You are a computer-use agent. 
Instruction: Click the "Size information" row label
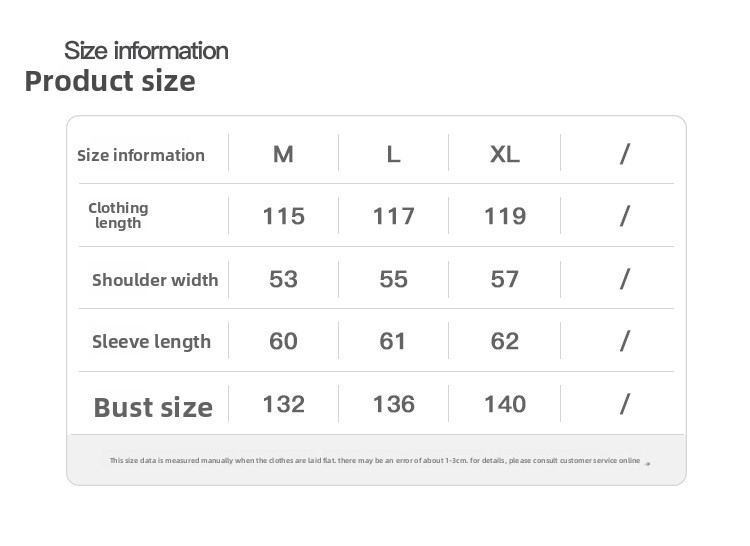(141, 155)
